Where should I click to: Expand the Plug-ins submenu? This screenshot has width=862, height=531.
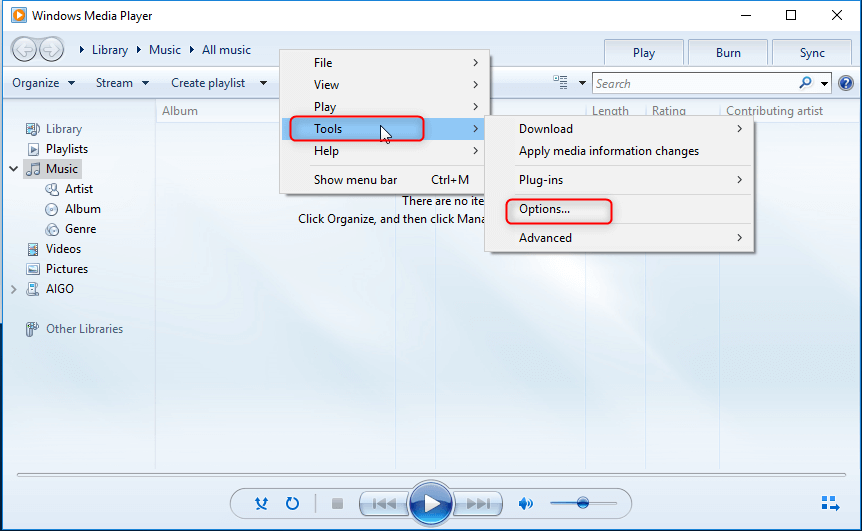coord(619,180)
